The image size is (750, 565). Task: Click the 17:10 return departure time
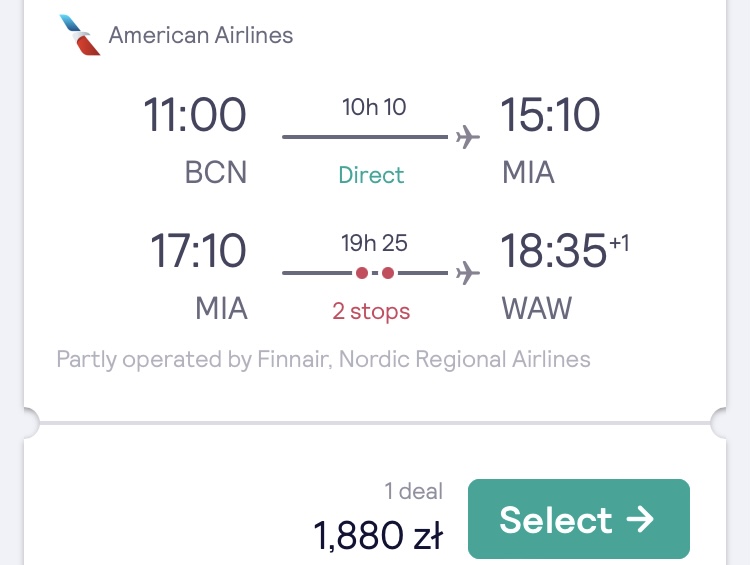click(199, 251)
